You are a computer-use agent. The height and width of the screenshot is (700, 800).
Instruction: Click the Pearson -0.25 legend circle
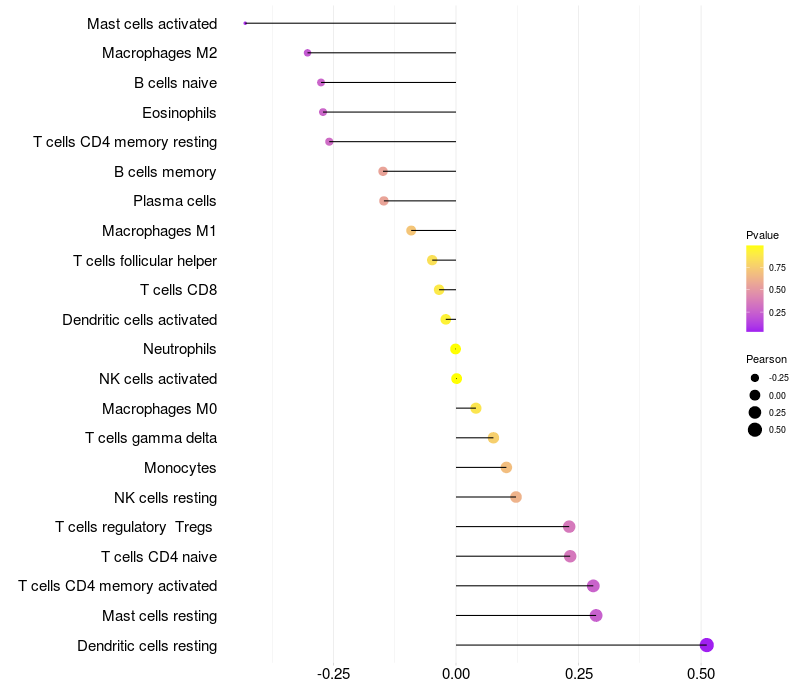(755, 378)
